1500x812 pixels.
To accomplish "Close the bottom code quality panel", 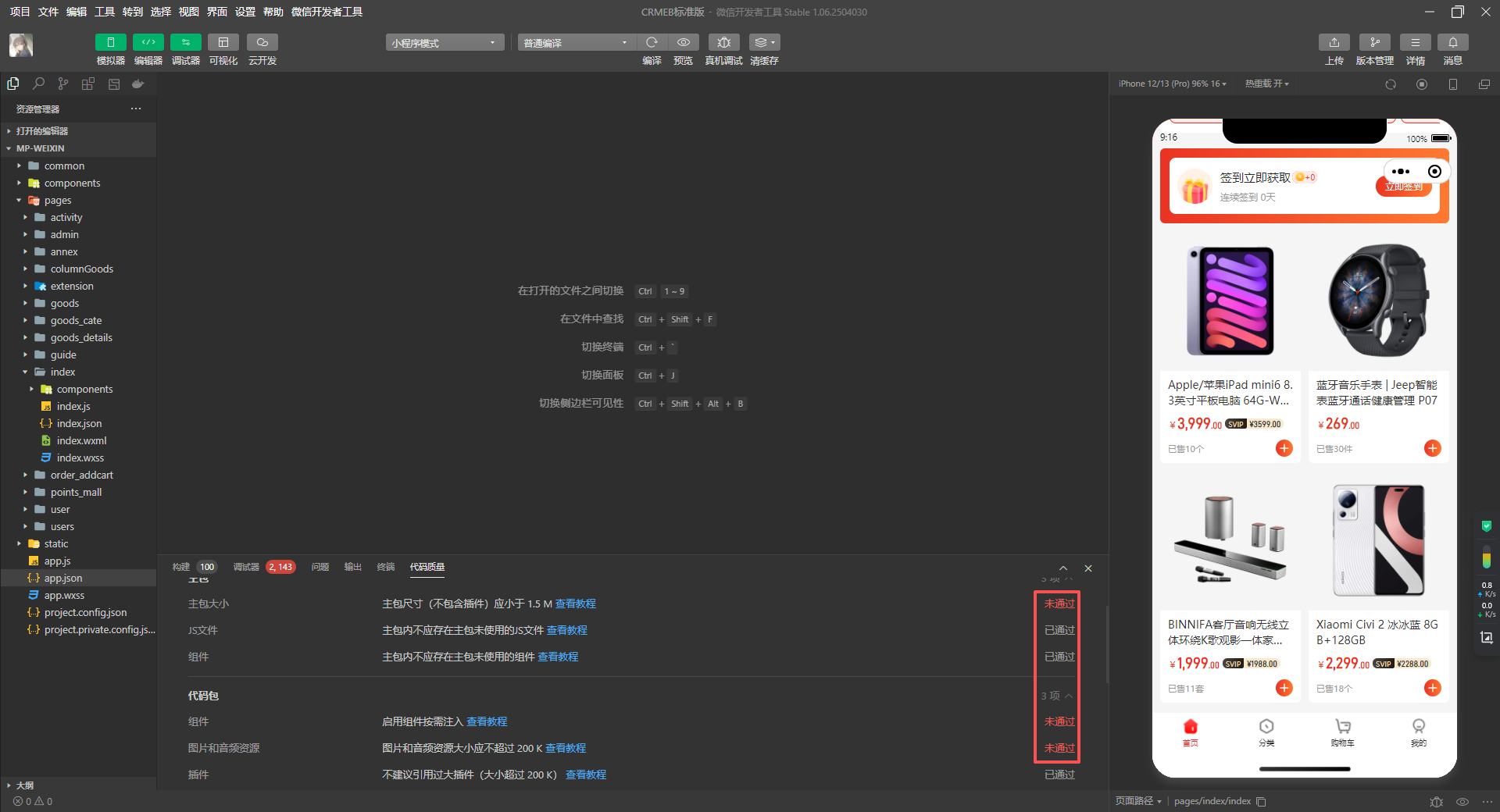I will click(1088, 568).
